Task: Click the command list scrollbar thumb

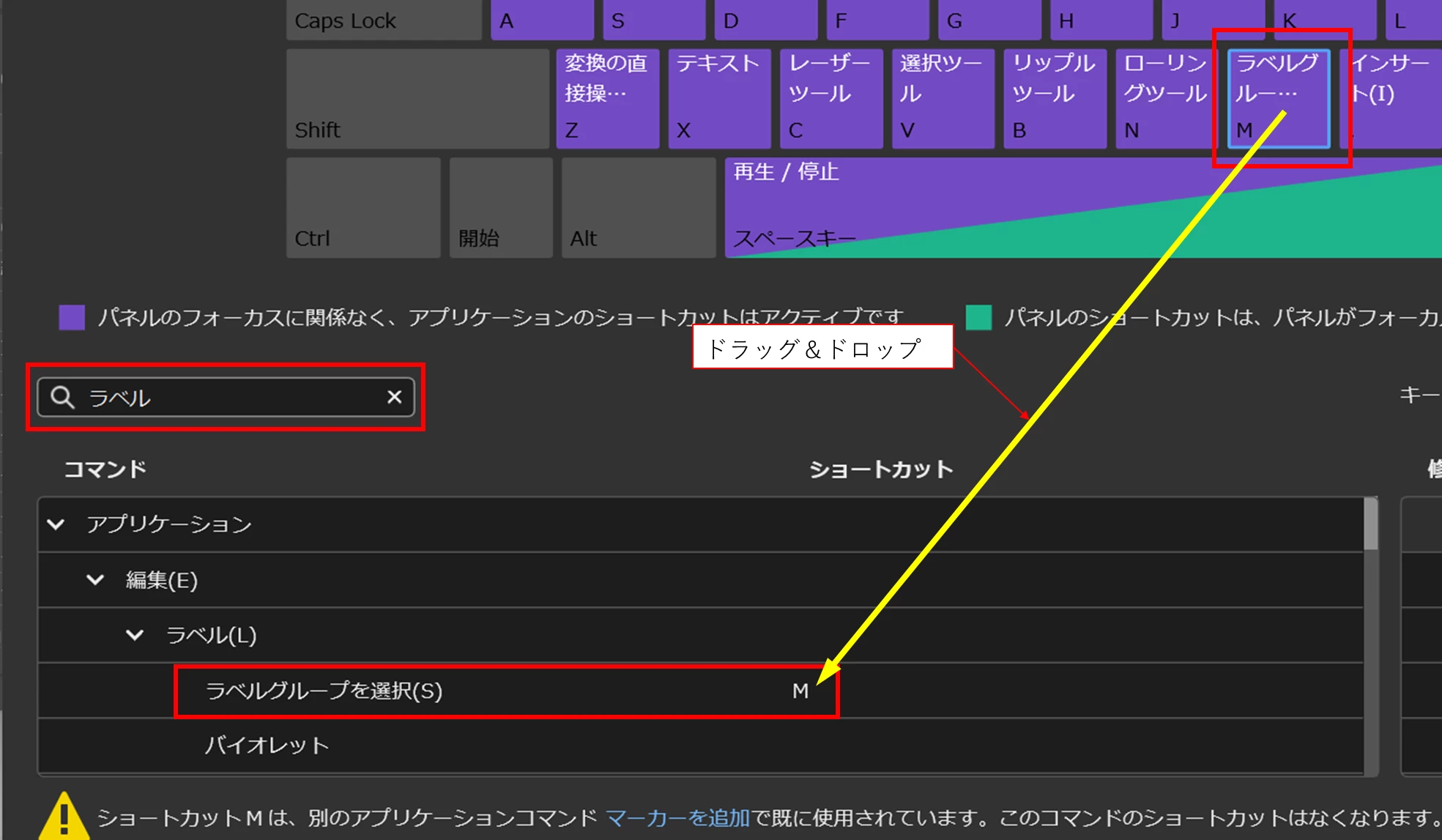Action: (1370, 524)
